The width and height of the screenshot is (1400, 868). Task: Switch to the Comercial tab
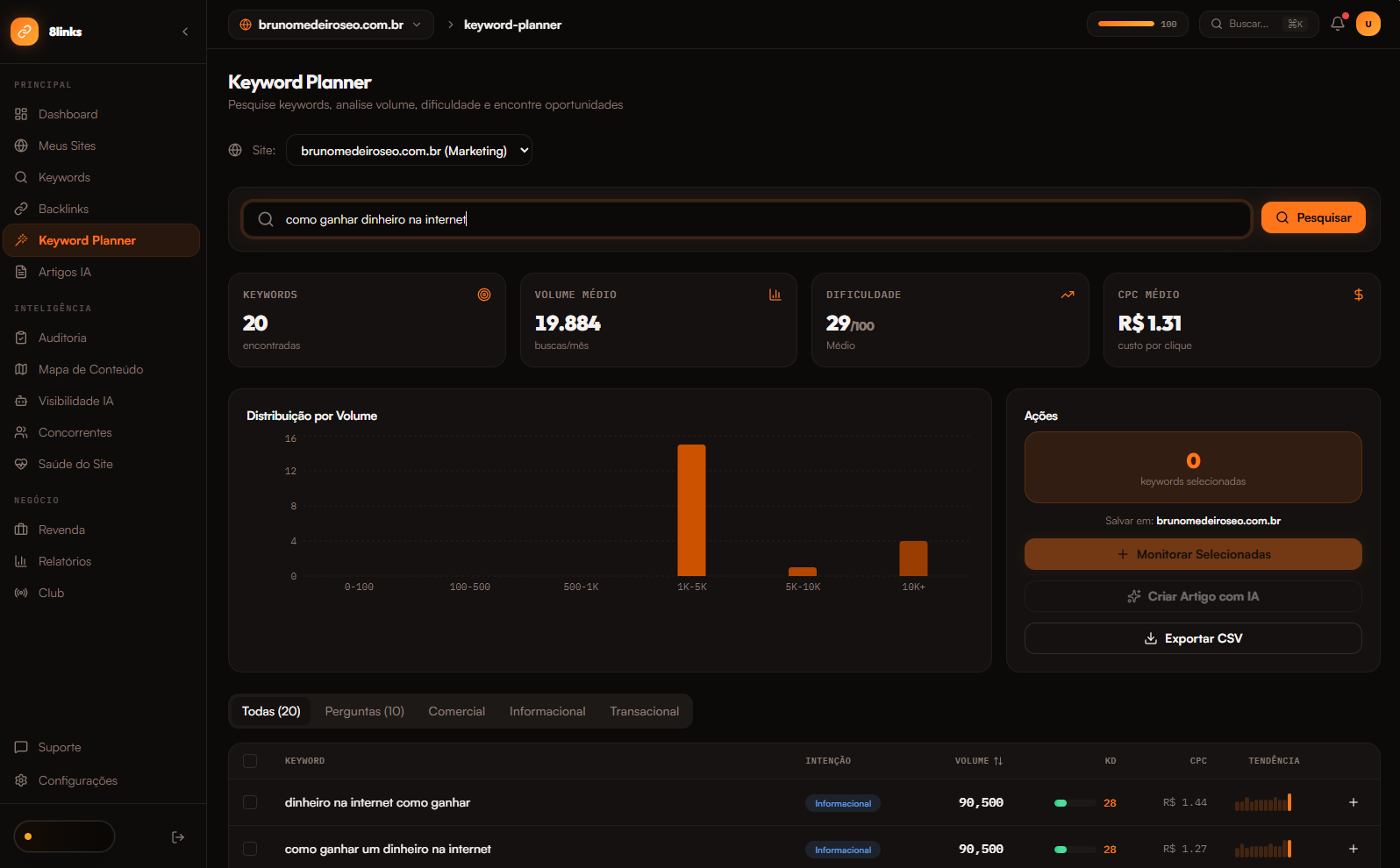[x=456, y=711]
